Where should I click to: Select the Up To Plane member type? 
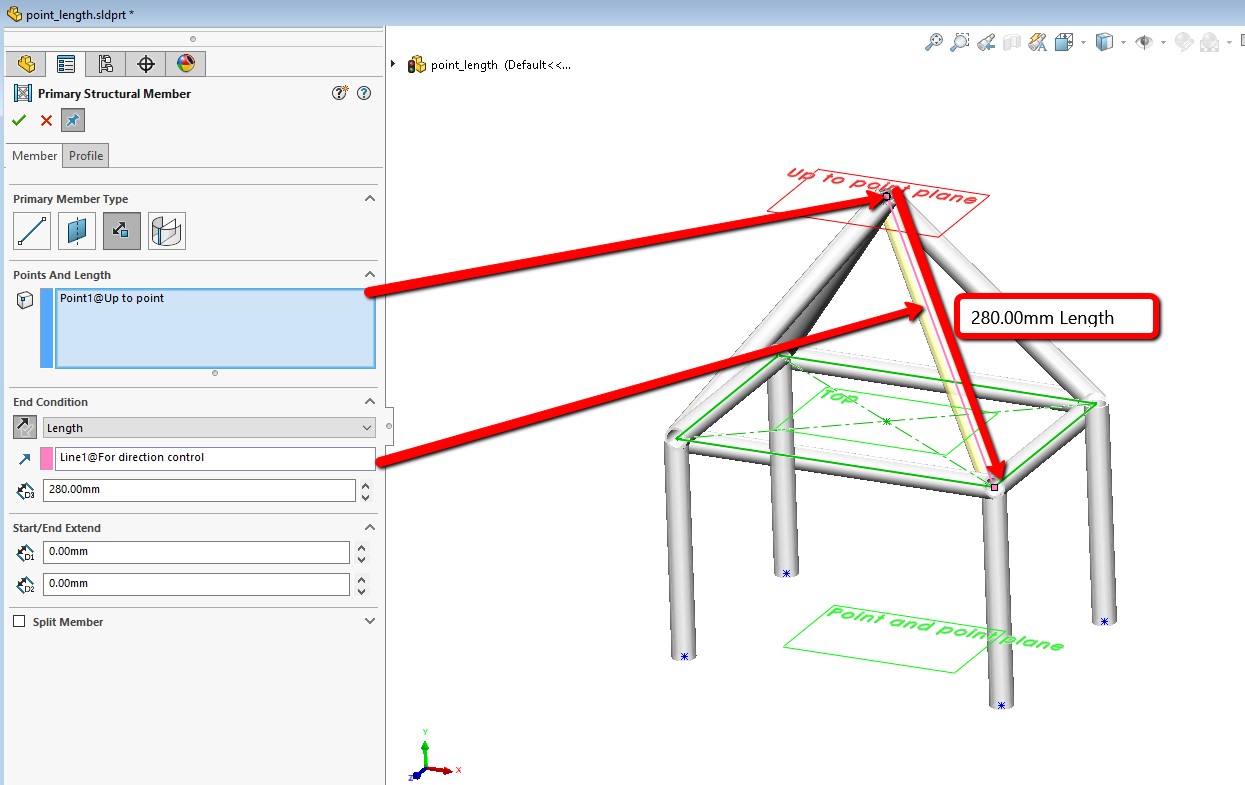tap(76, 231)
